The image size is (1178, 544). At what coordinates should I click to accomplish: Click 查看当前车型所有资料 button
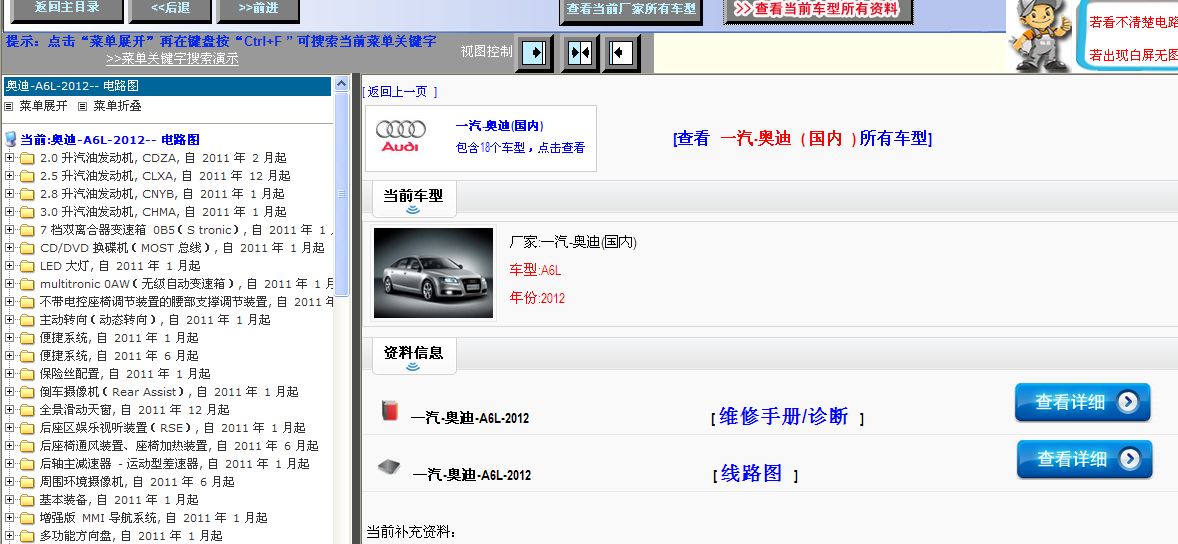817,10
